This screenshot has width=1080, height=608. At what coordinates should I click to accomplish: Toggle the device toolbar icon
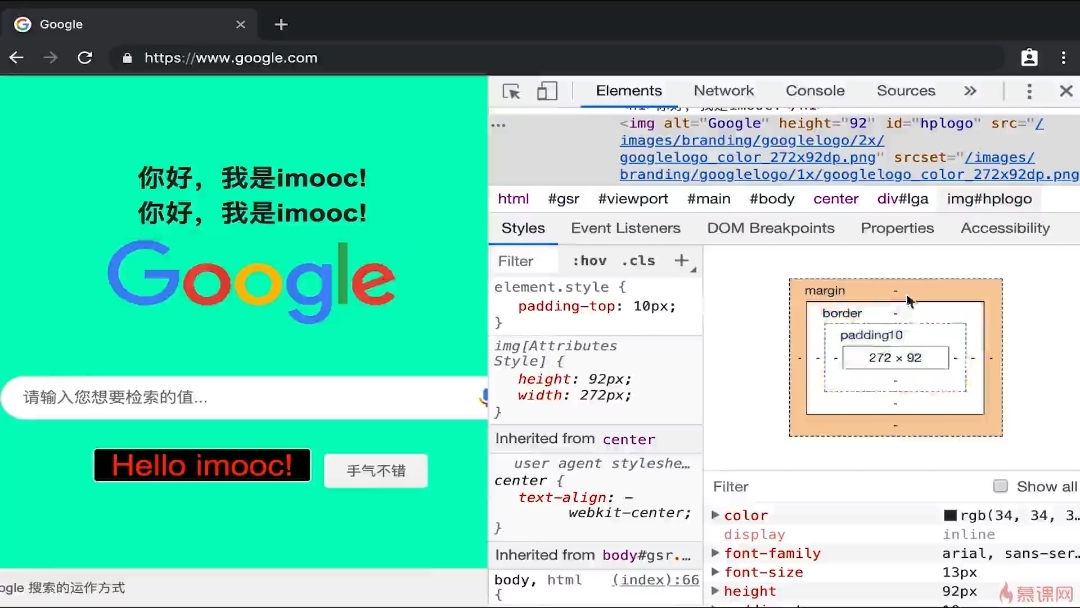point(547,91)
